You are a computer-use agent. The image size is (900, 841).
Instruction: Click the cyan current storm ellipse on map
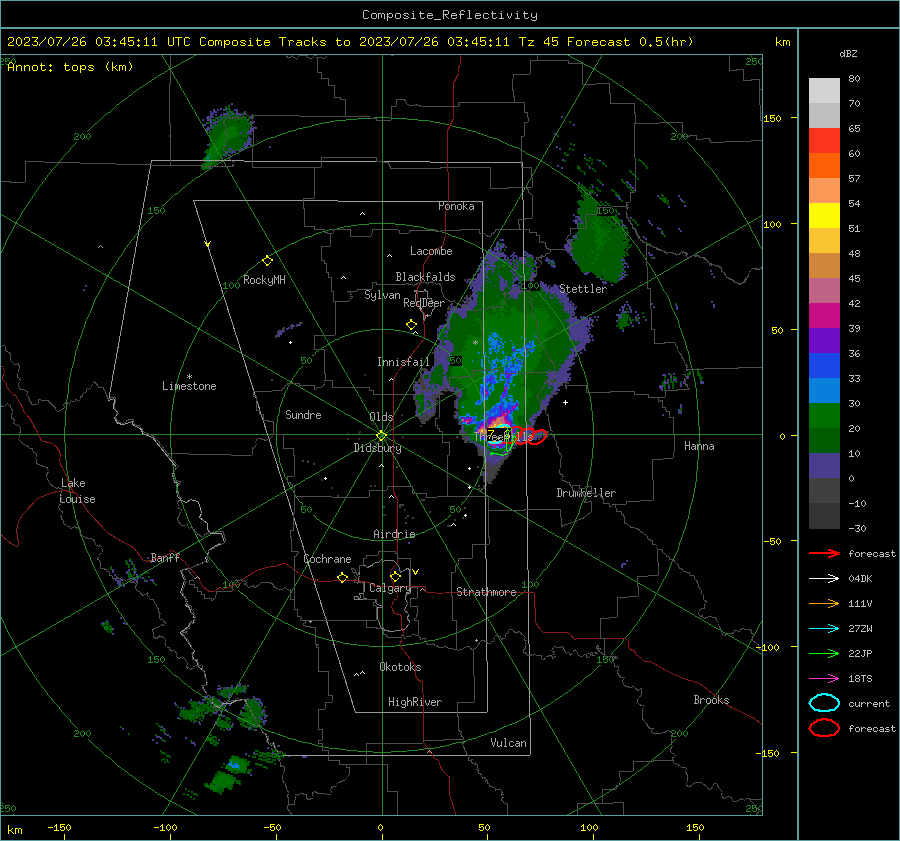pos(498,436)
